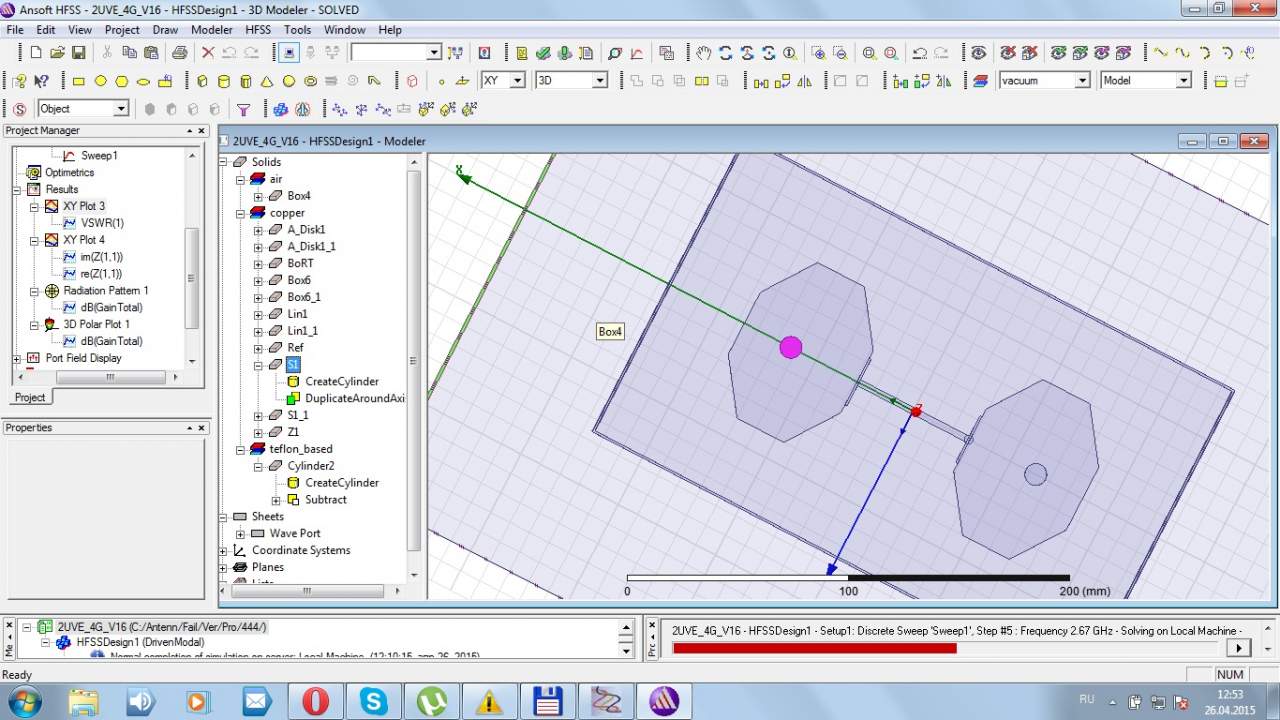Click the plain eye visibility icon
1280x720 pixels.
coord(978,53)
